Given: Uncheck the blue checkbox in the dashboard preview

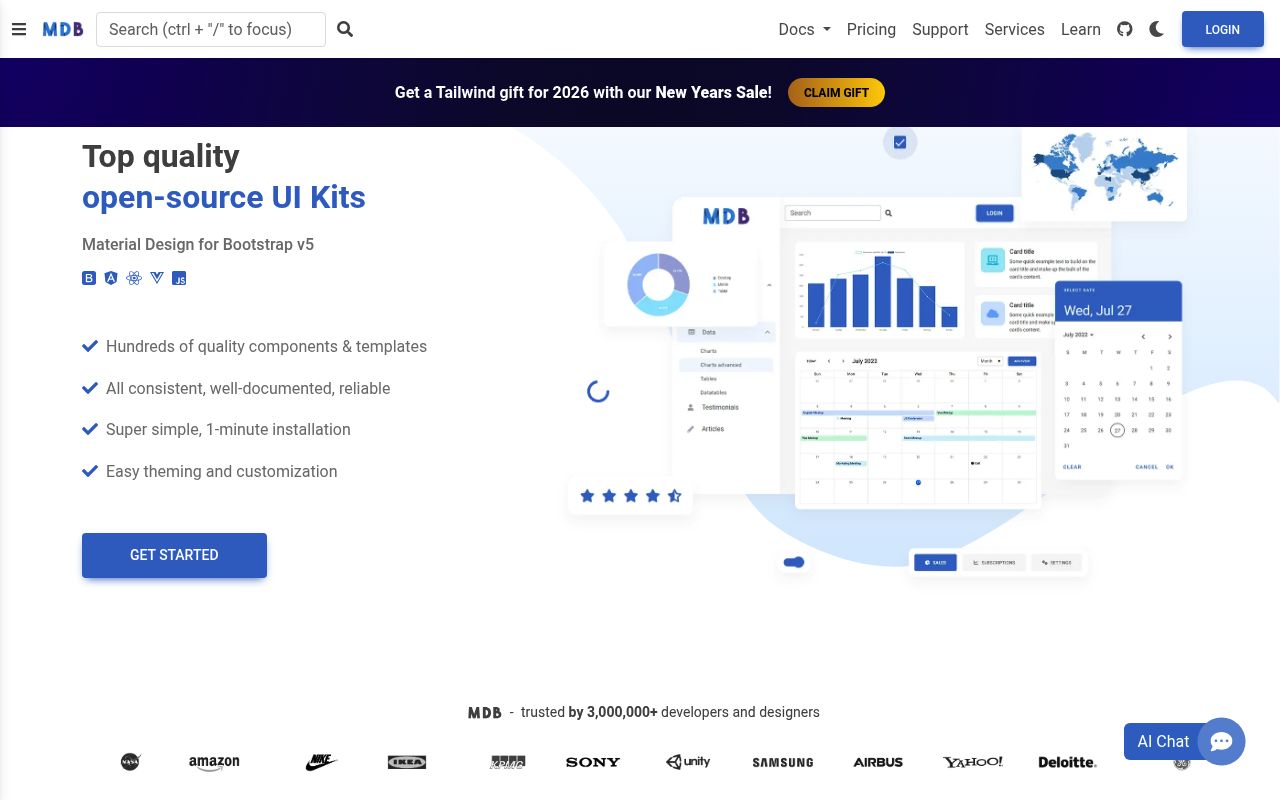Looking at the screenshot, I should tap(899, 142).
